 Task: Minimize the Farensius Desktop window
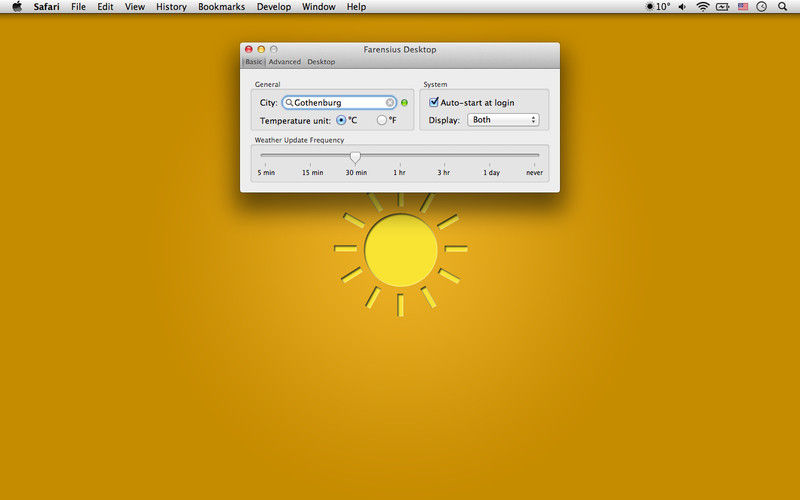(x=261, y=49)
